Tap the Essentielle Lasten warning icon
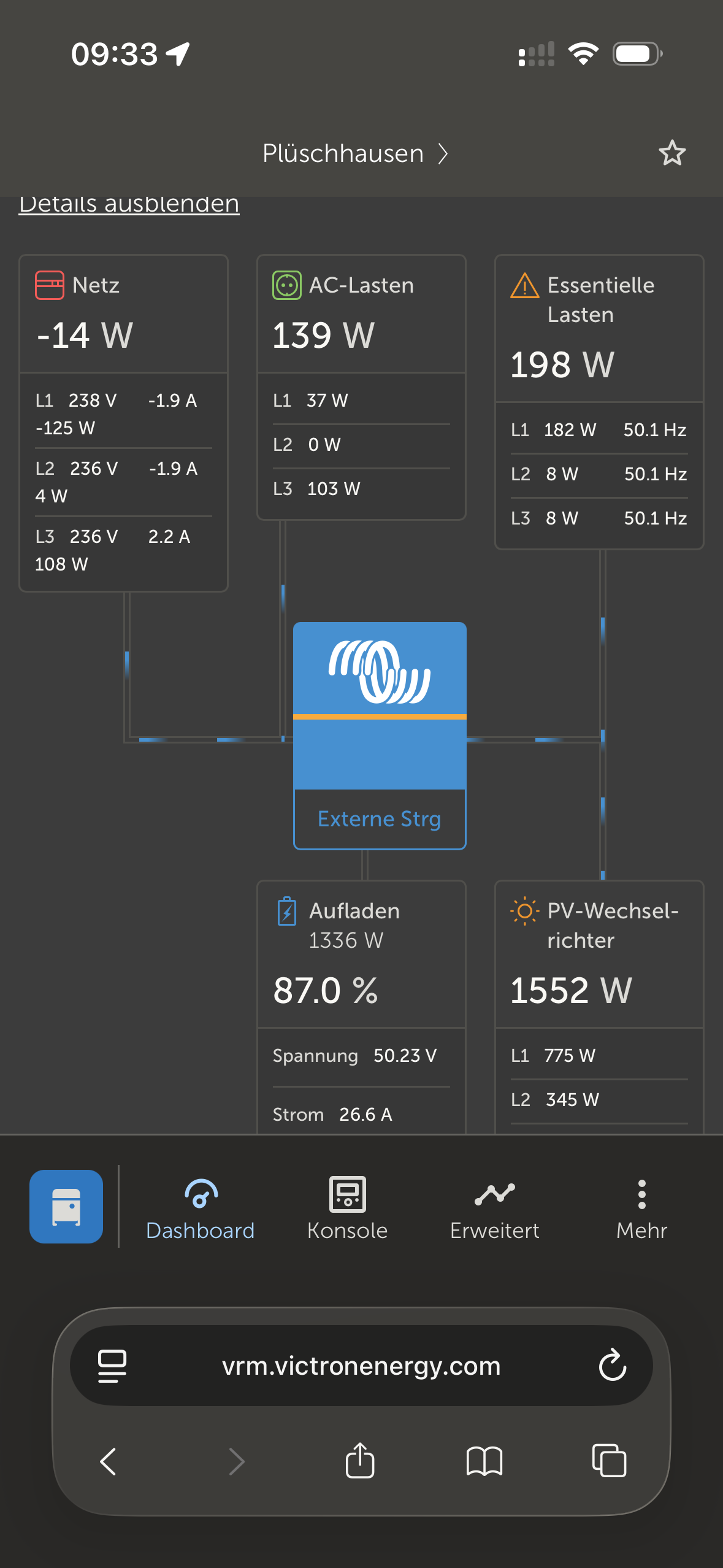The width and height of the screenshot is (723, 1568). click(524, 286)
